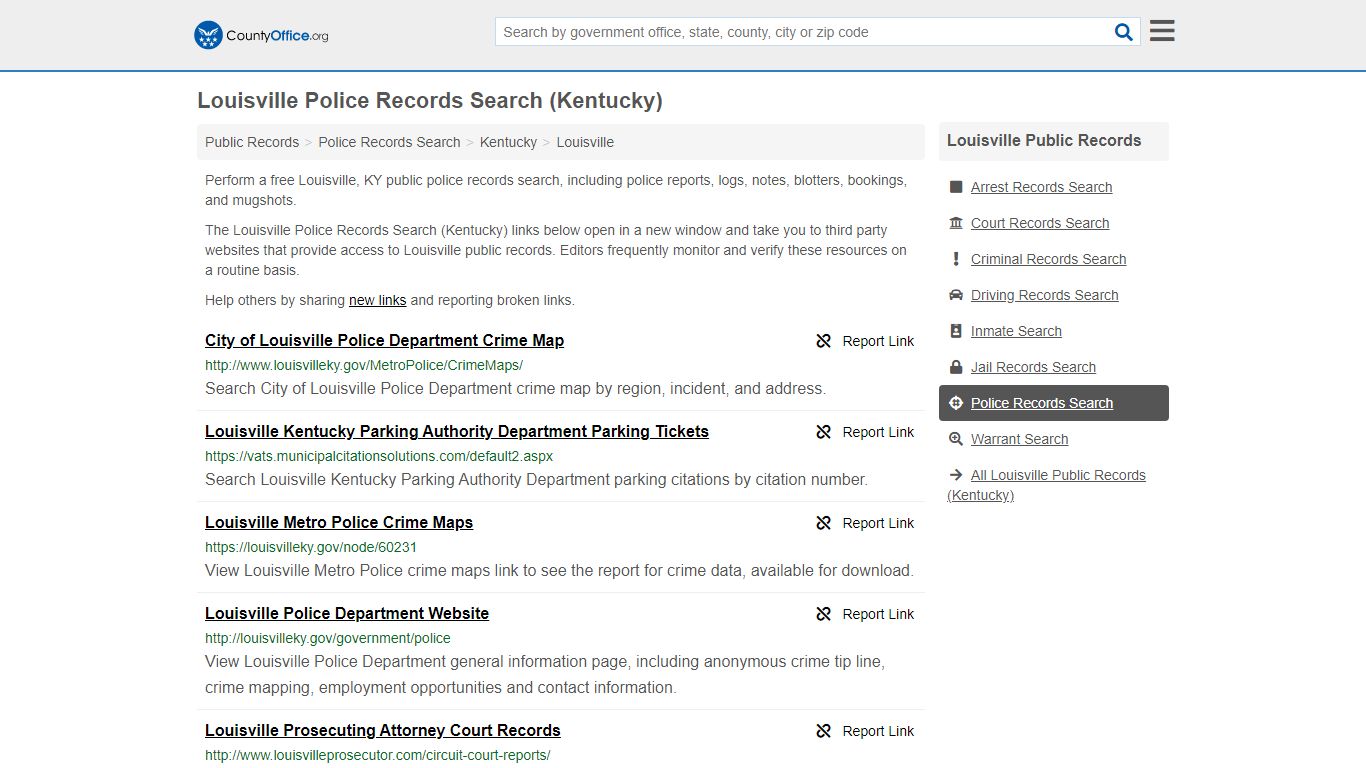Open Arrest Records Search in sidebar
The image size is (1366, 768).
1041,187
